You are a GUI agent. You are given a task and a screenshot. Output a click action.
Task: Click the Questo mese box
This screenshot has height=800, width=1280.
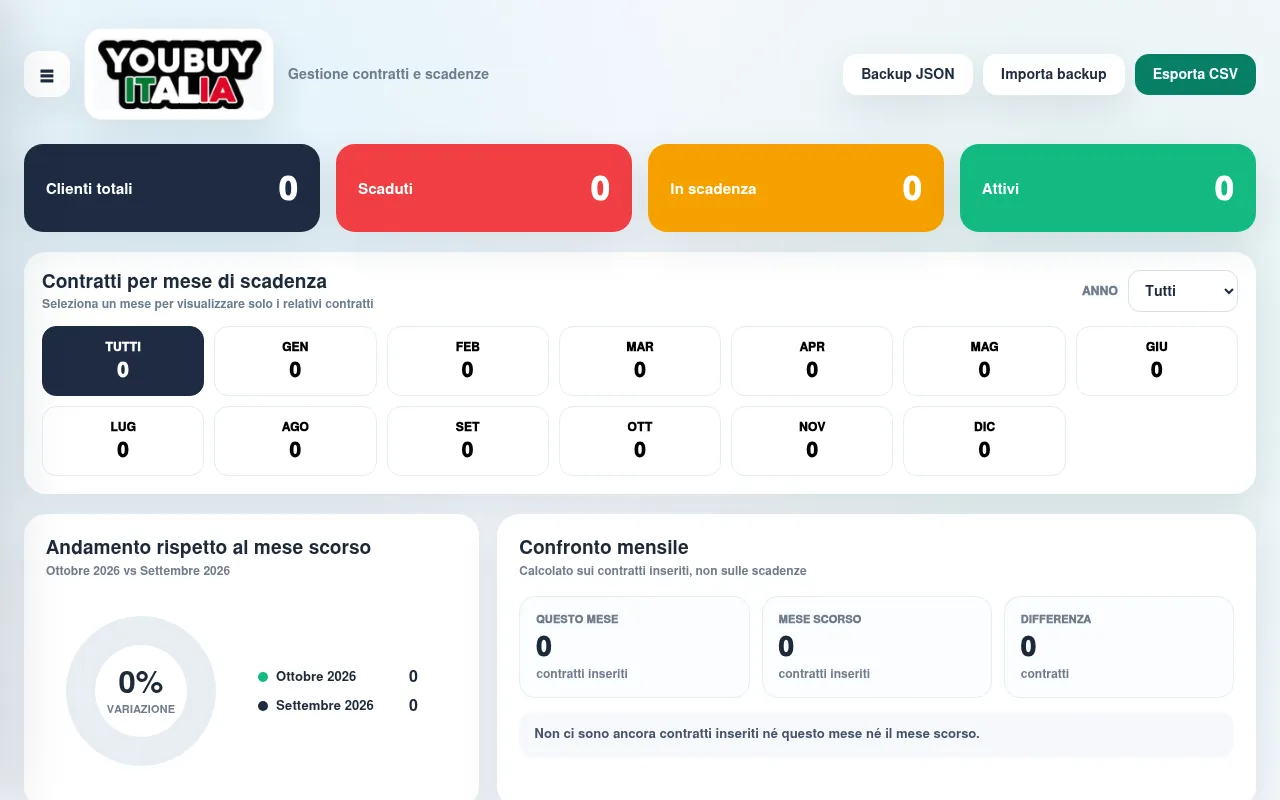coord(634,647)
